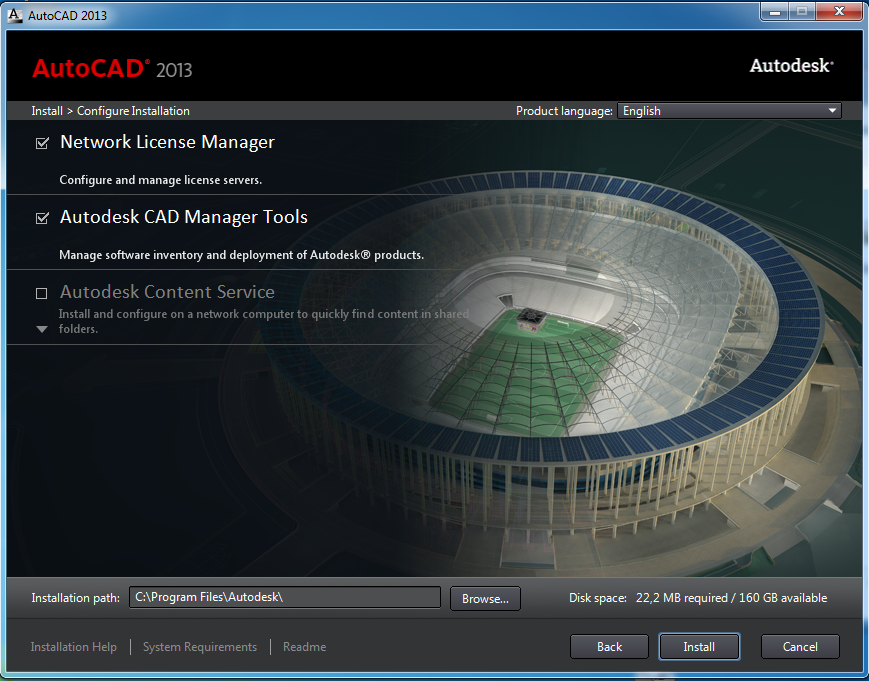Expand the Autodesk Content Service options arrow
Viewport: 869px width, 681px height.
pyautogui.click(x=42, y=329)
